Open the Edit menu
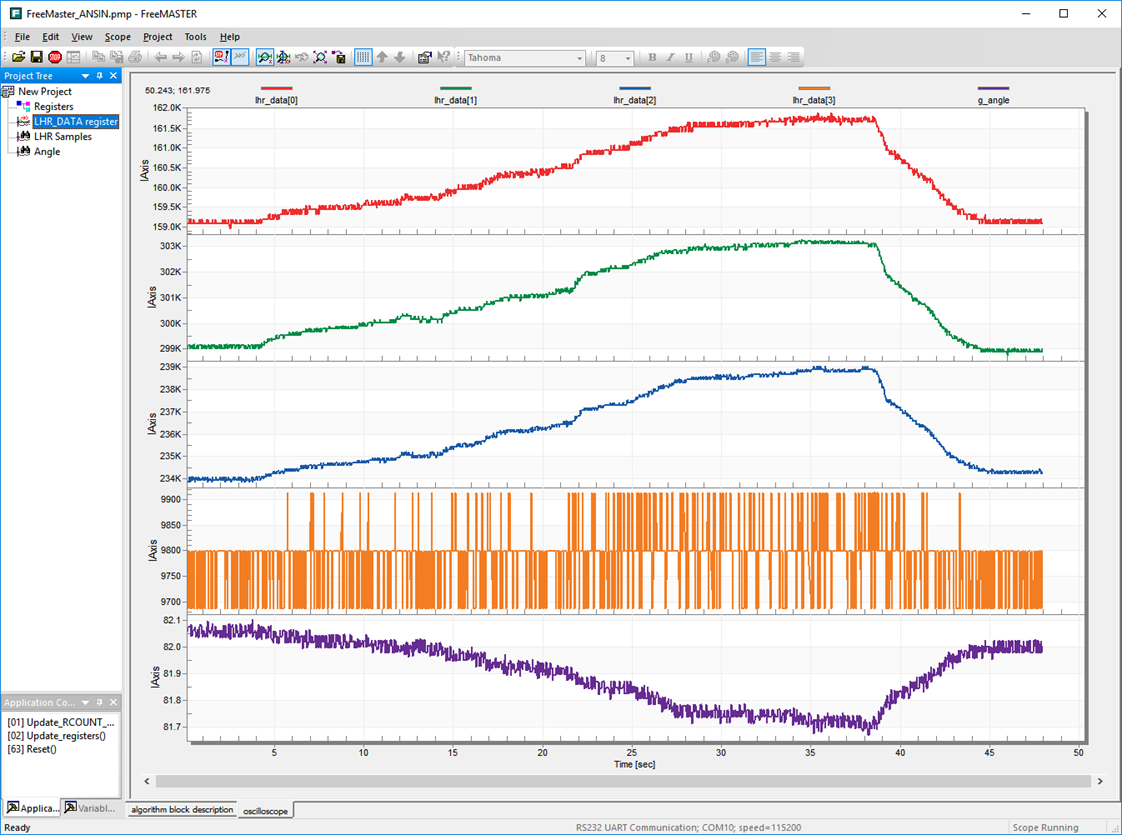Viewport: 1122px width, 835px height. (50, 36)
